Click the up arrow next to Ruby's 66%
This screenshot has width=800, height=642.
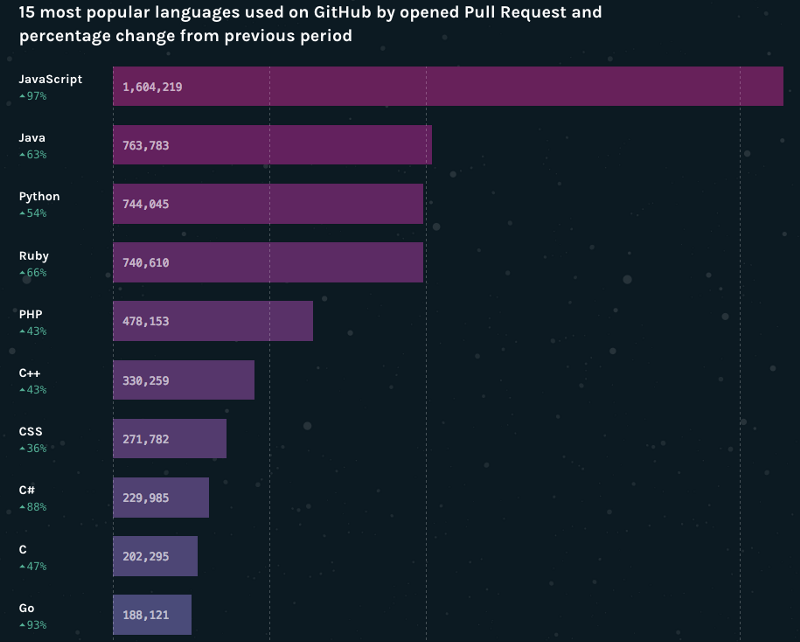(x=22, y=273)
